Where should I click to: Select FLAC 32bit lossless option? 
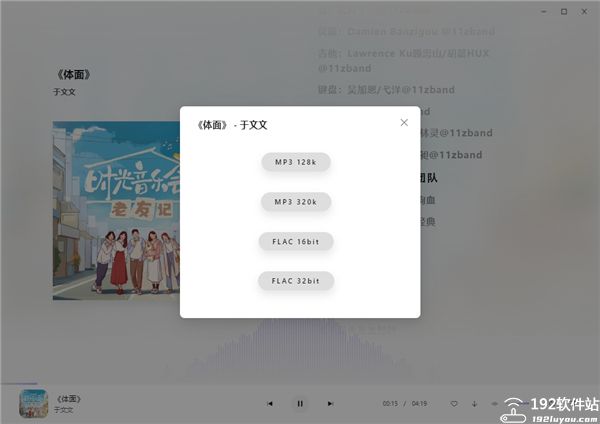296,281
